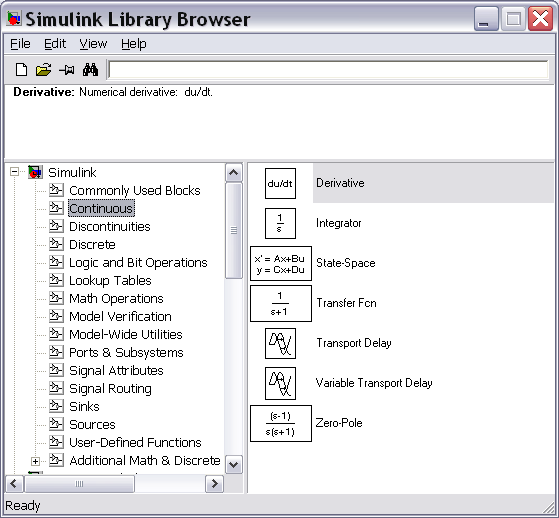The height and width of the screenshot is (518, 559).
Task: Select Commonly Used Blocks label
Action: click(x=135, y=191)
